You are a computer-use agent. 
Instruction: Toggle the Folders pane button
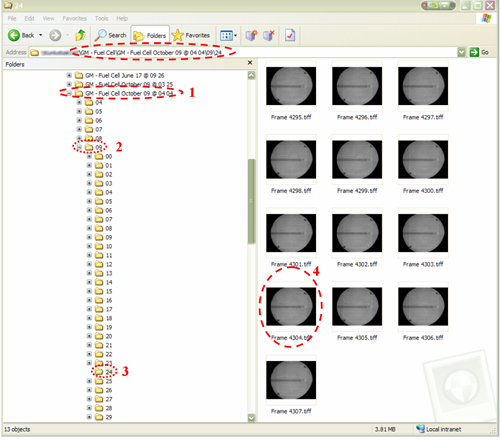coord(150,35)
